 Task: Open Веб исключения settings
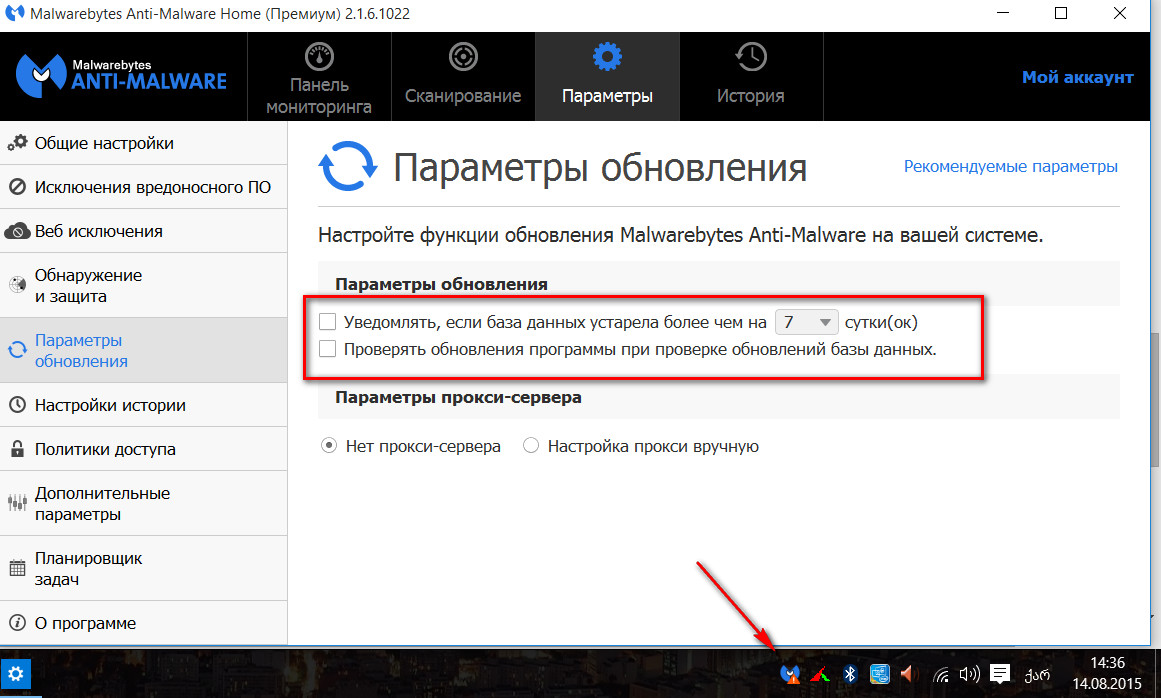[144, 231]
